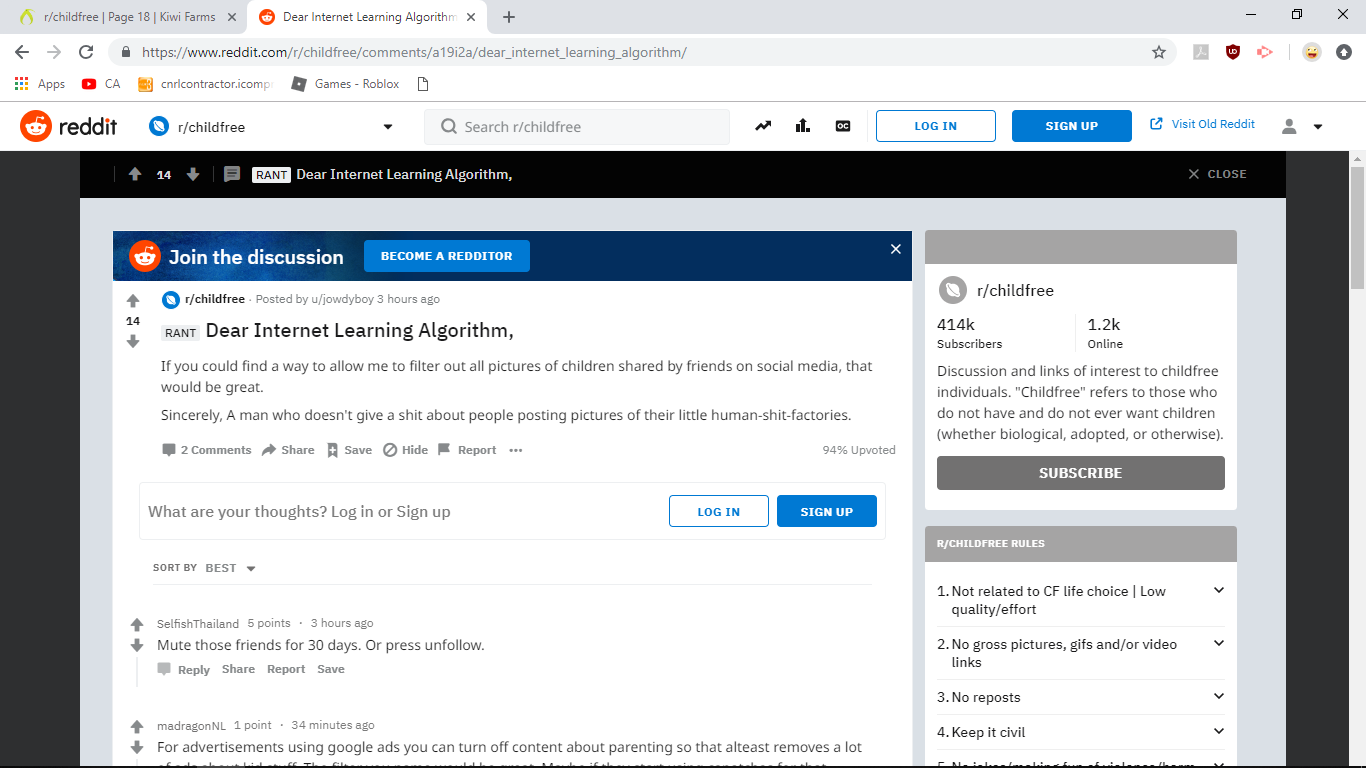Reload the page in Chrome

tap(86, 52)
